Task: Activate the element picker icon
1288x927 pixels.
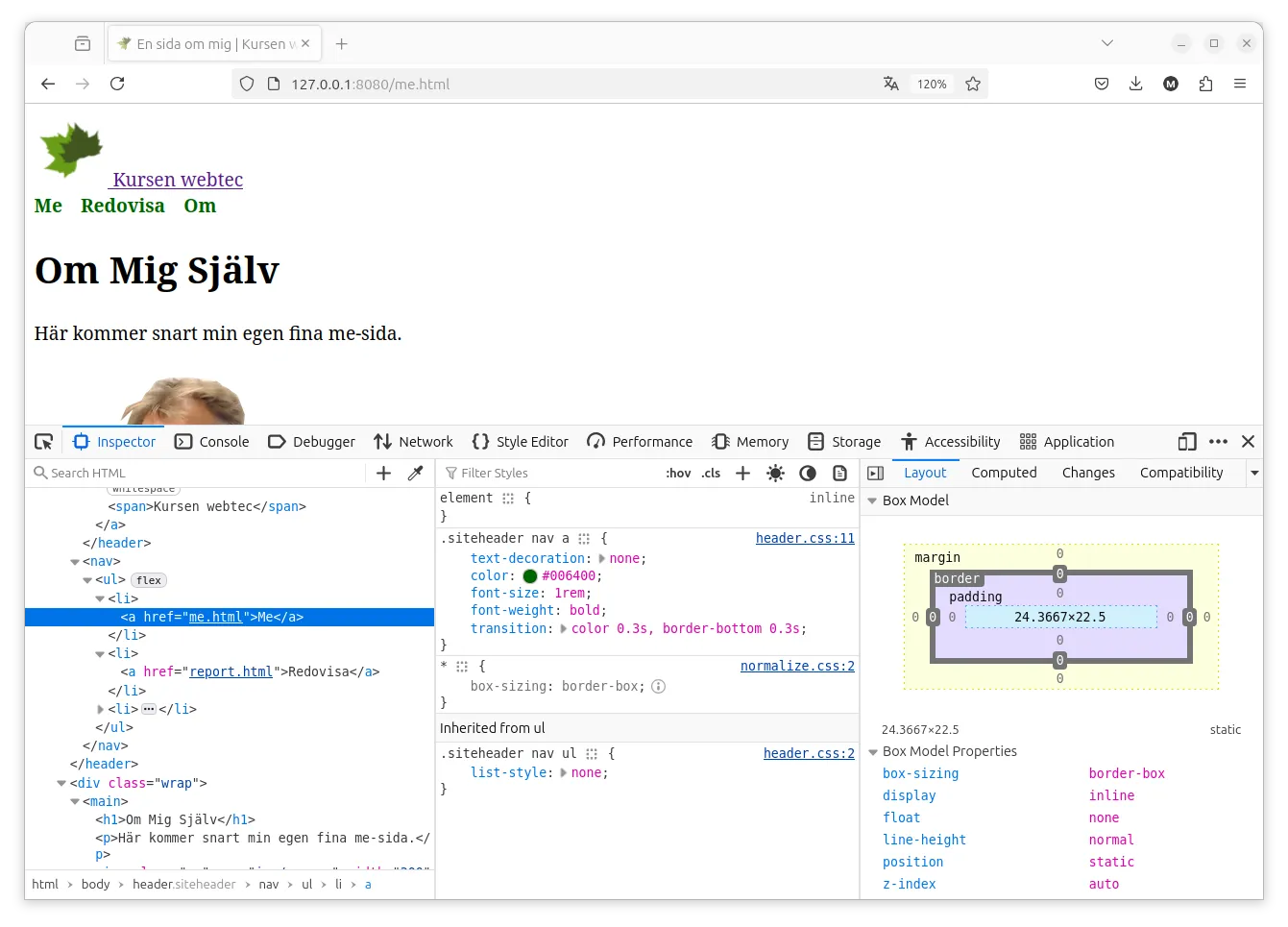Action: (44, 442)
